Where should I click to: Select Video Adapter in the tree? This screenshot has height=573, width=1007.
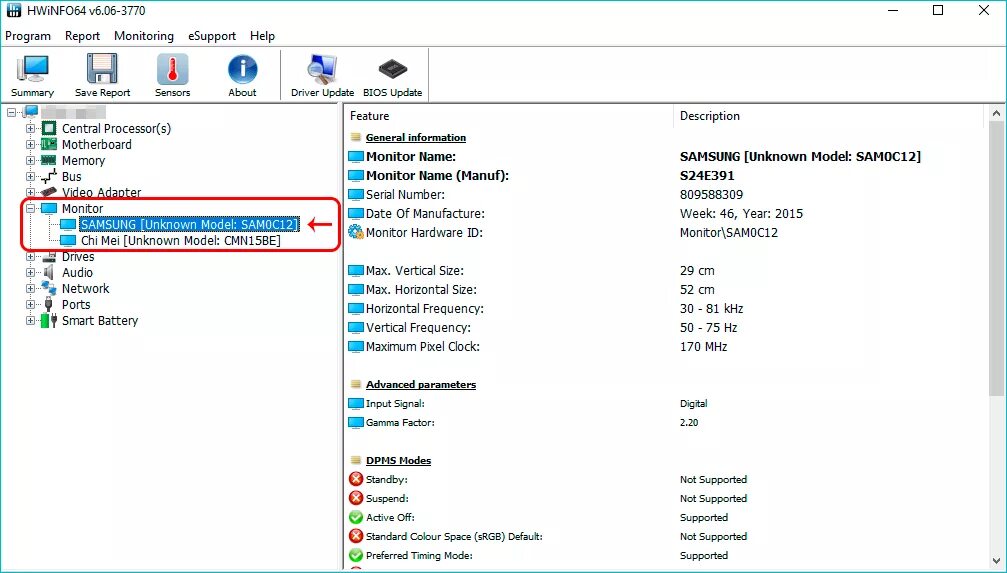coord(101,192)
